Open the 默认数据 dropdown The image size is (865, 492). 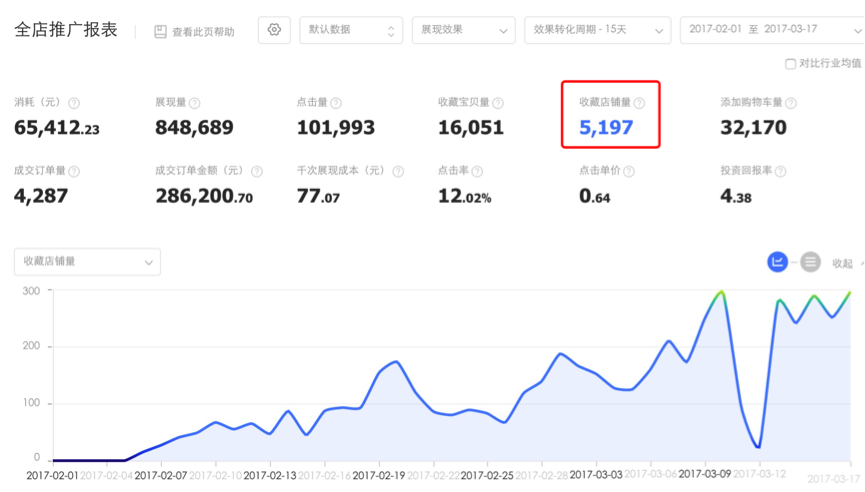[351, 30]
